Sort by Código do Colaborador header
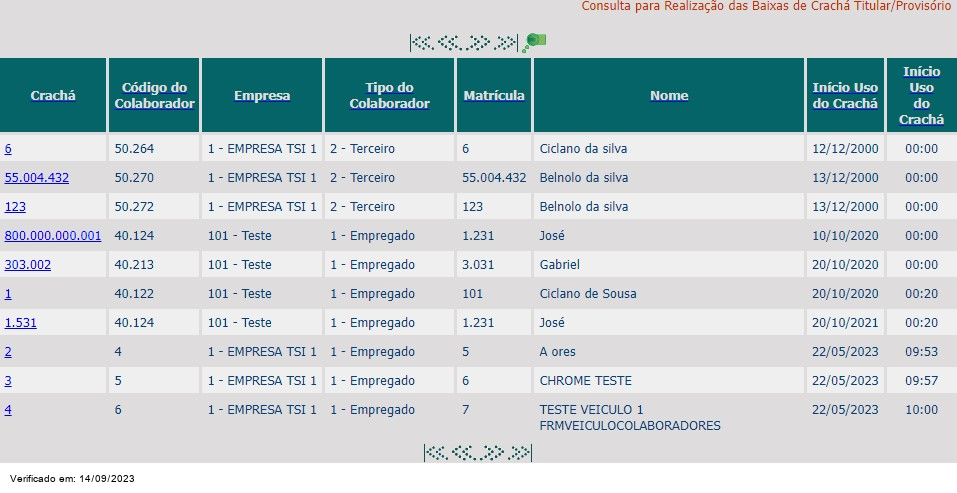 pos(154,96)
